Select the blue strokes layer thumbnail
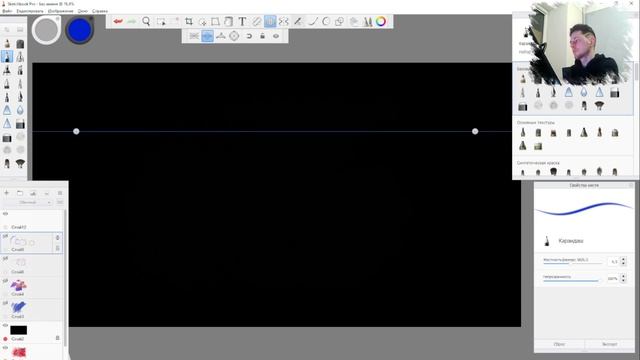Image resolution: width=640 pixels, height=360 pixels. click(x=18, y=307)
